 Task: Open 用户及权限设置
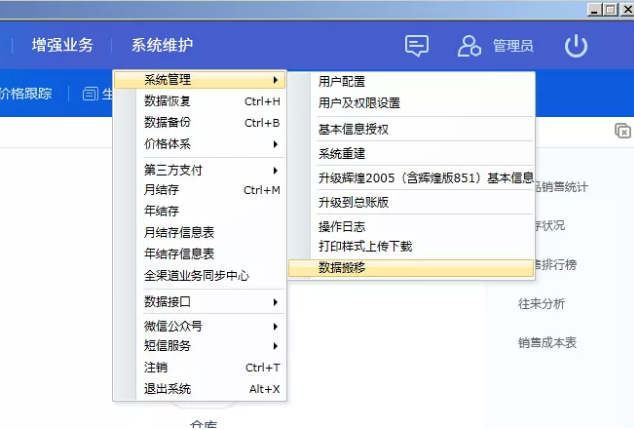(412, 103)
